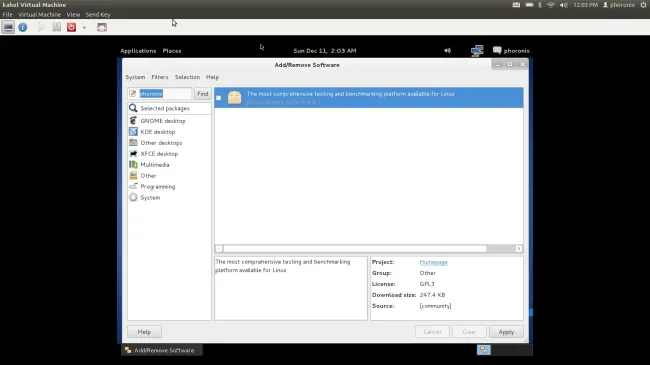The height and width of the screenshot is (365, 650).
Task: Open the View menu
Action: click(x=73, y=15)
